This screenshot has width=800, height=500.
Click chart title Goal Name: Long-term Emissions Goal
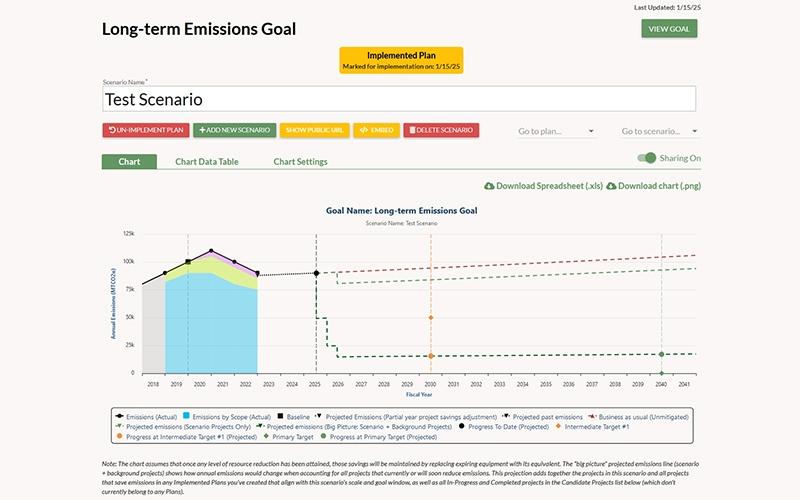coord(402,210)
